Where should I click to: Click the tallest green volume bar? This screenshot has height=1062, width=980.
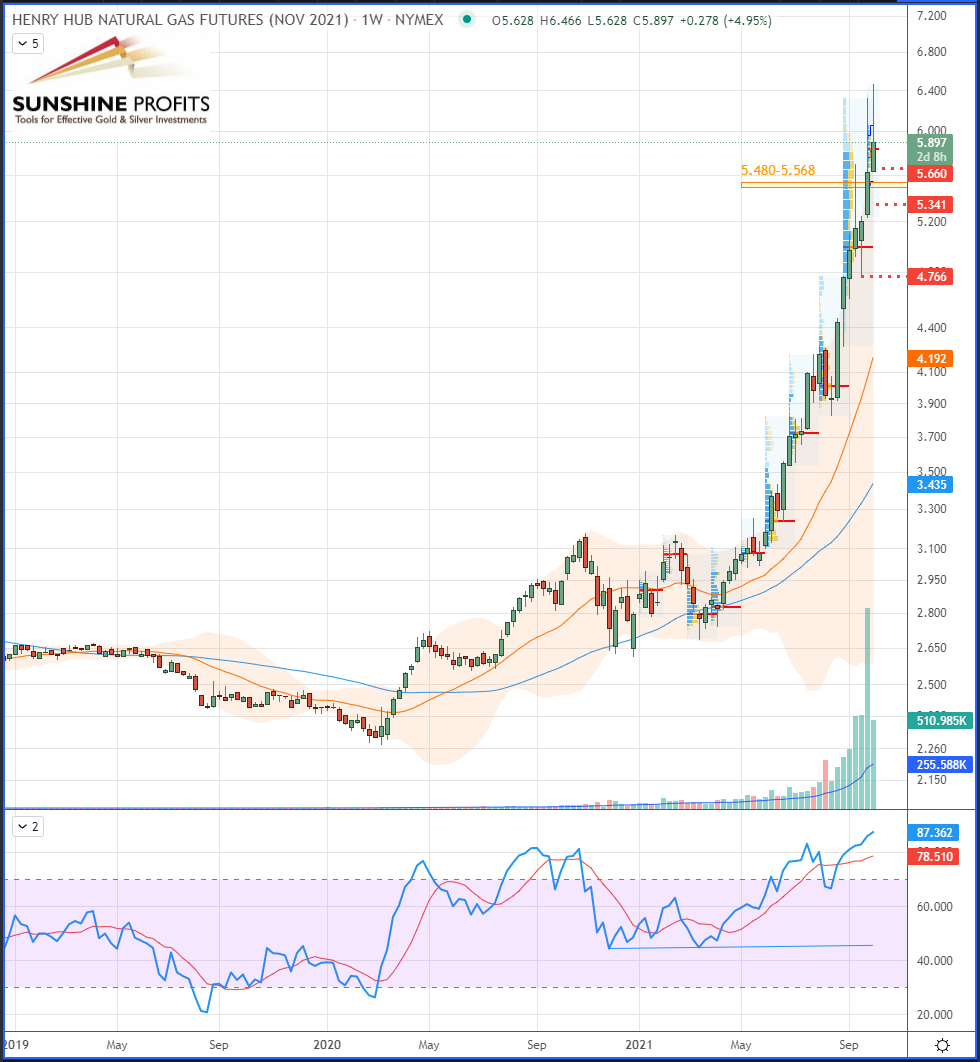(868, 708)
